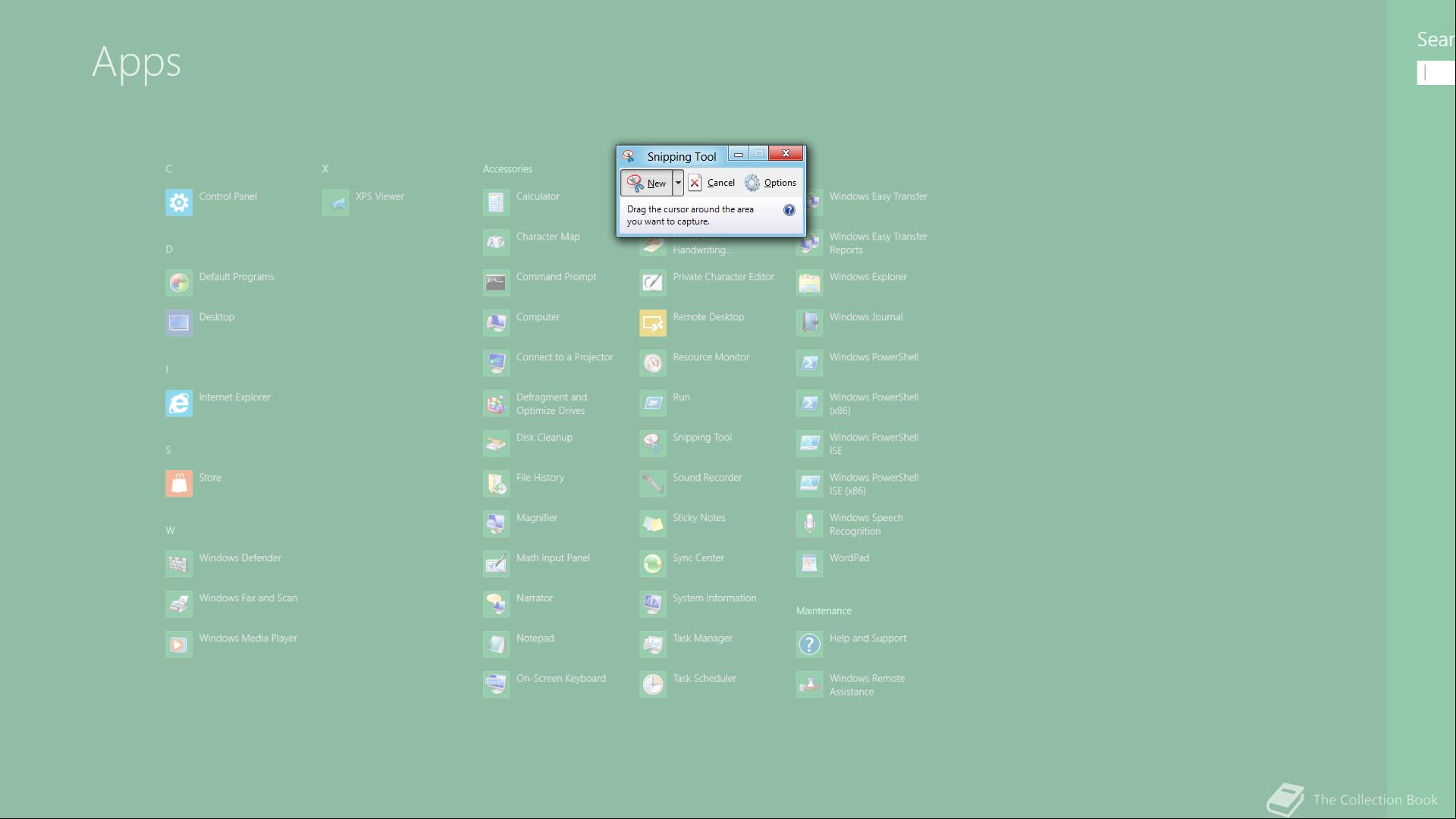Open Windows PowerShell ISE (x86) icon
1456x819 pixels.
(810, 484)
